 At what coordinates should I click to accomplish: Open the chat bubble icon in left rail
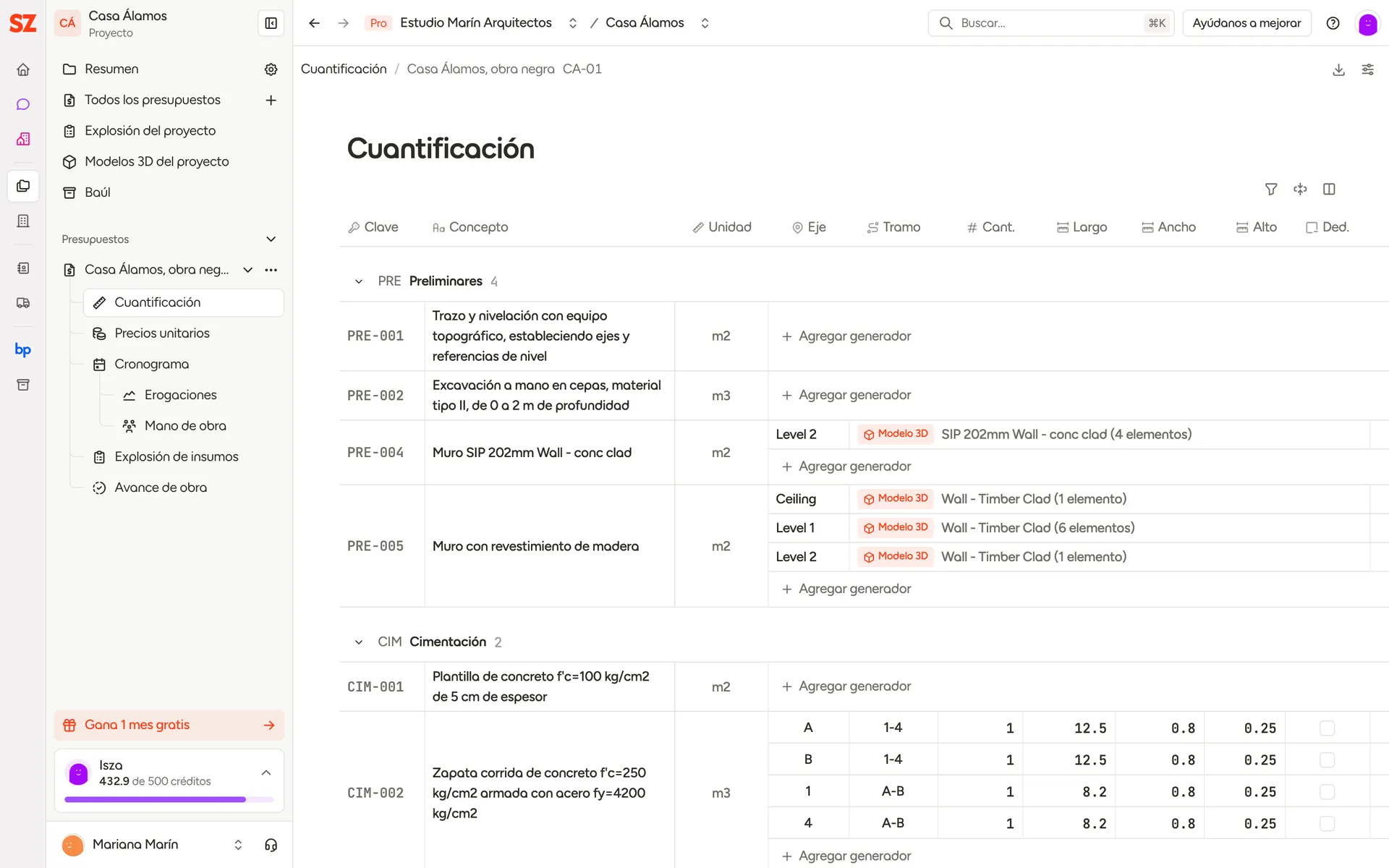tap(23, 104)
